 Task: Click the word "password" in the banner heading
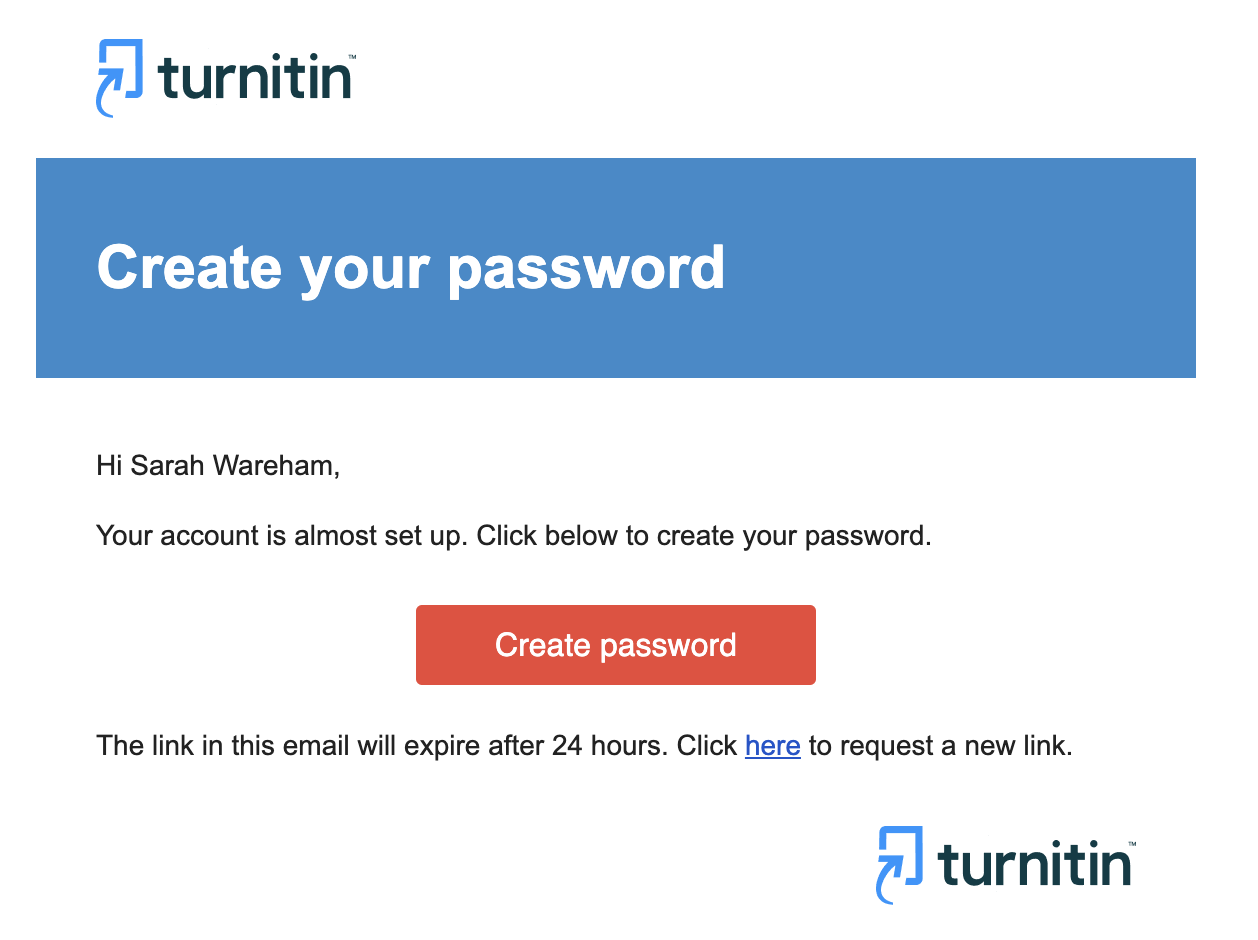586,268
